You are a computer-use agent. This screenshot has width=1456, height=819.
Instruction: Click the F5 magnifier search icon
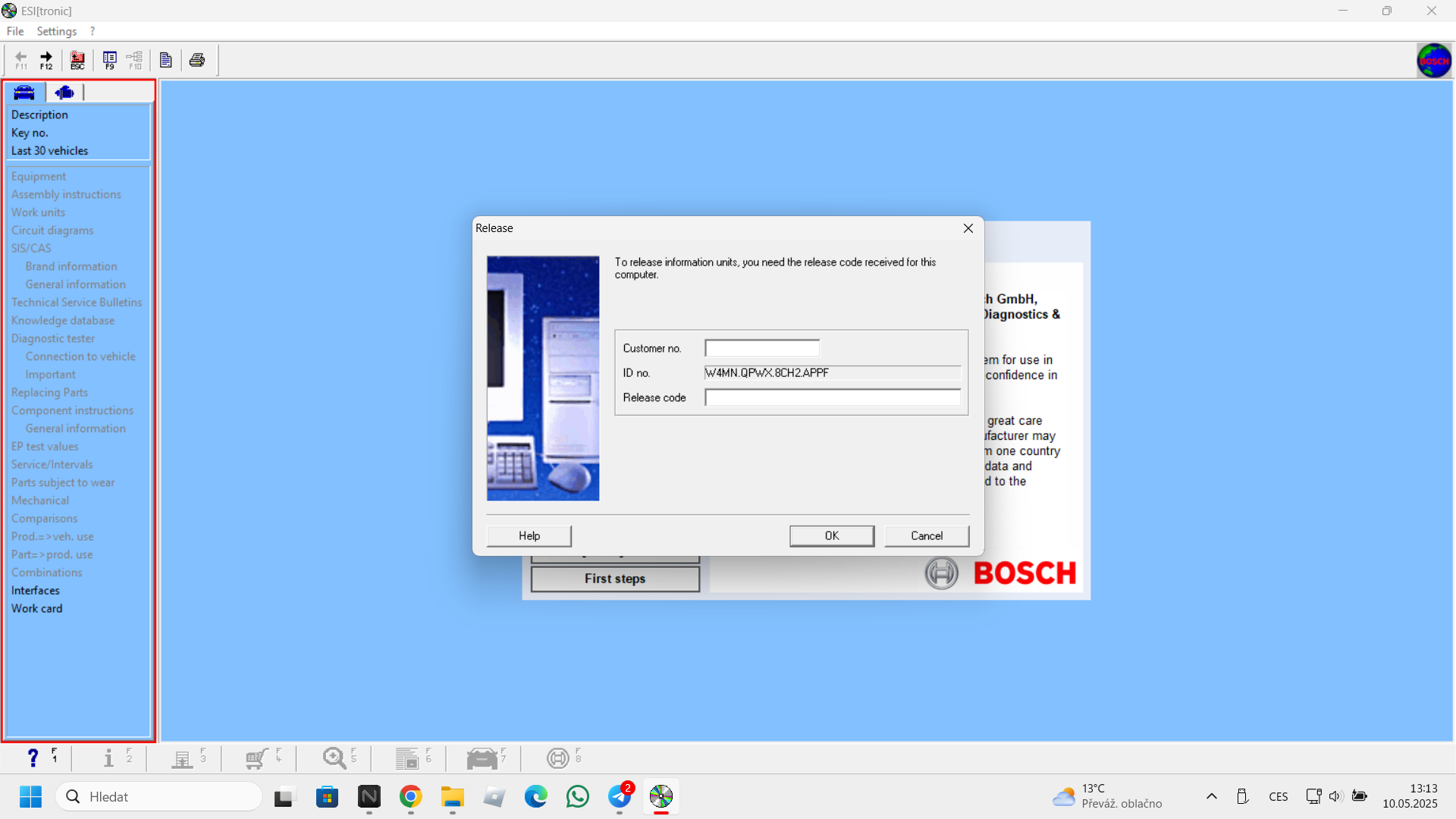point(334,758)
